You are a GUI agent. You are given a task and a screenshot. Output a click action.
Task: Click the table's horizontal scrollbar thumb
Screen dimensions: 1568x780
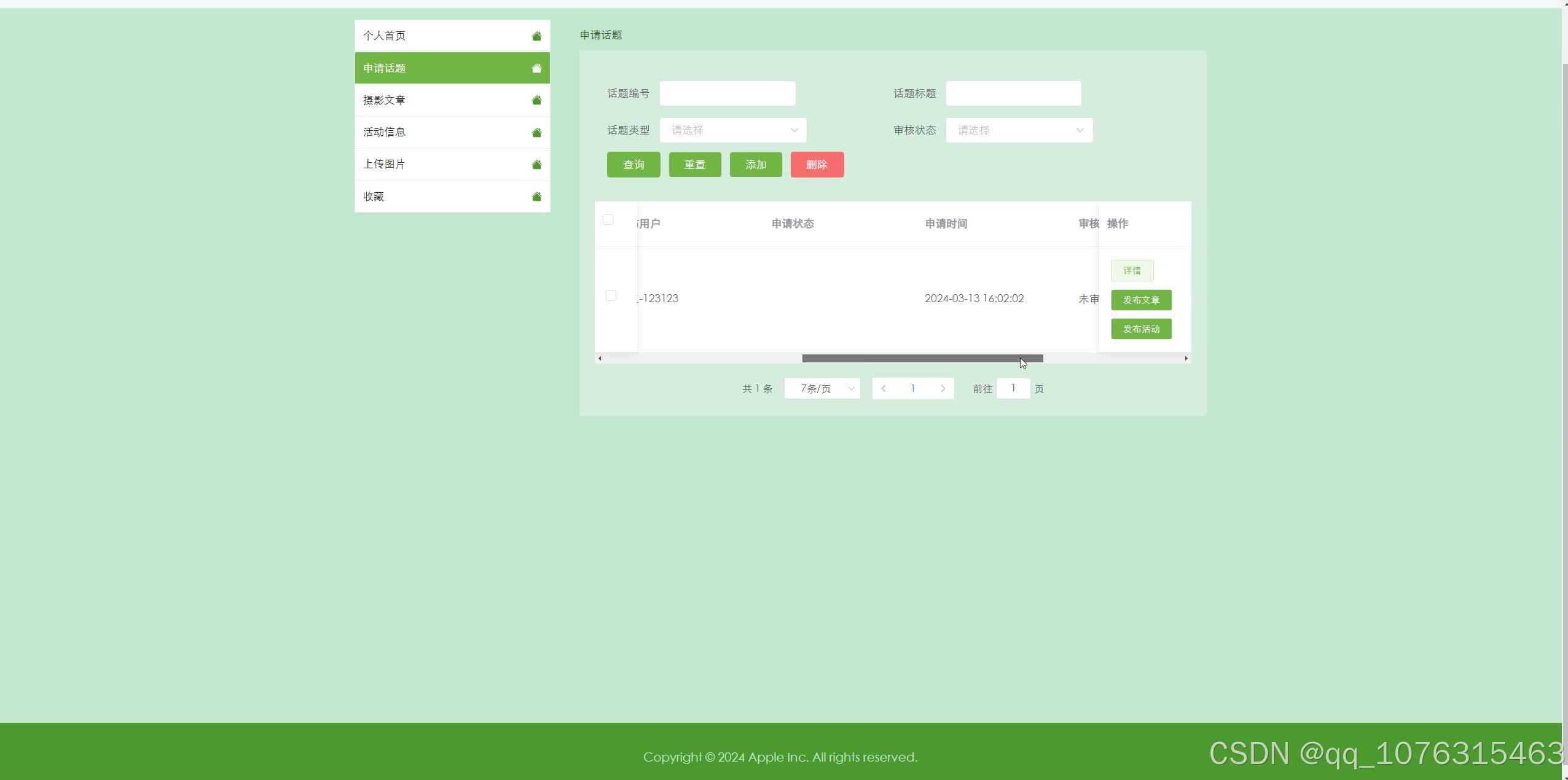pyautogui.click(x=922, y=358)
